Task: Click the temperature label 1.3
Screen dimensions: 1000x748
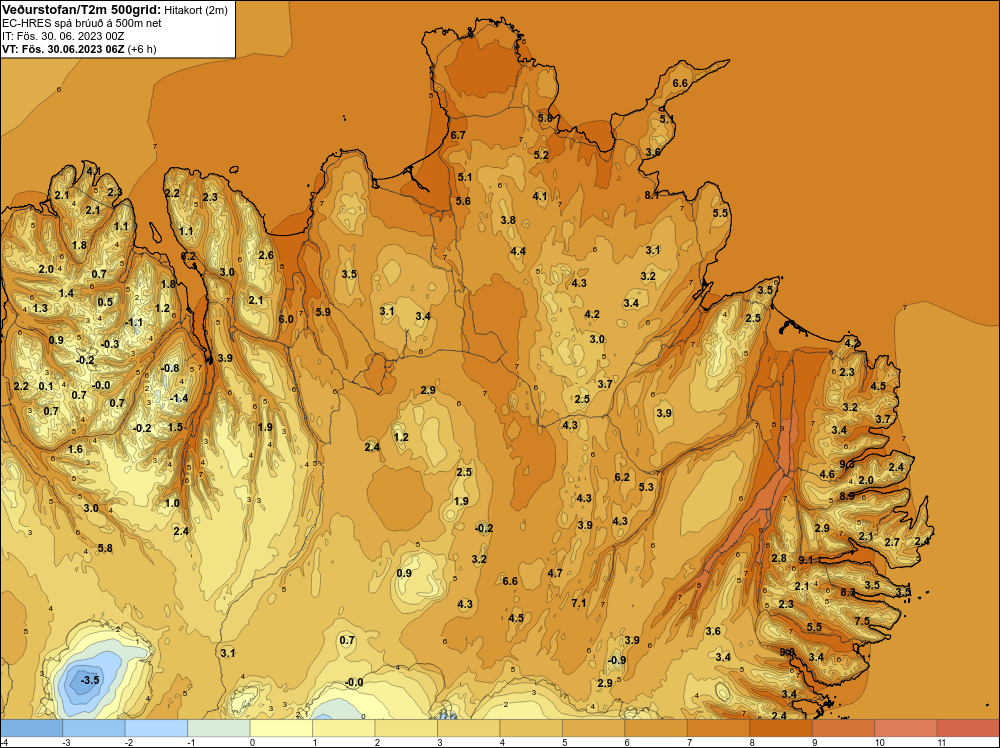Action: 40,308
